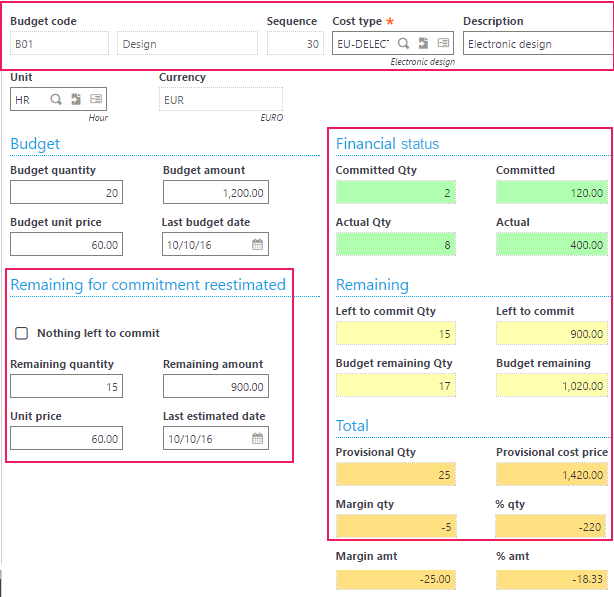This screenshot has height=597, width=614.
Task: Click the Unit record card icon
Action: [96, 99]
